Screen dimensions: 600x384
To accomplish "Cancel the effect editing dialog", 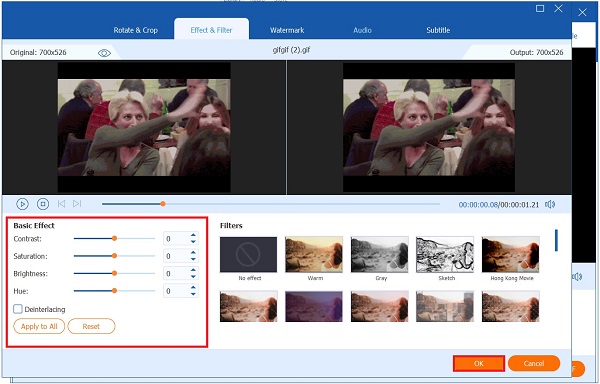I will tap(534, 363).
